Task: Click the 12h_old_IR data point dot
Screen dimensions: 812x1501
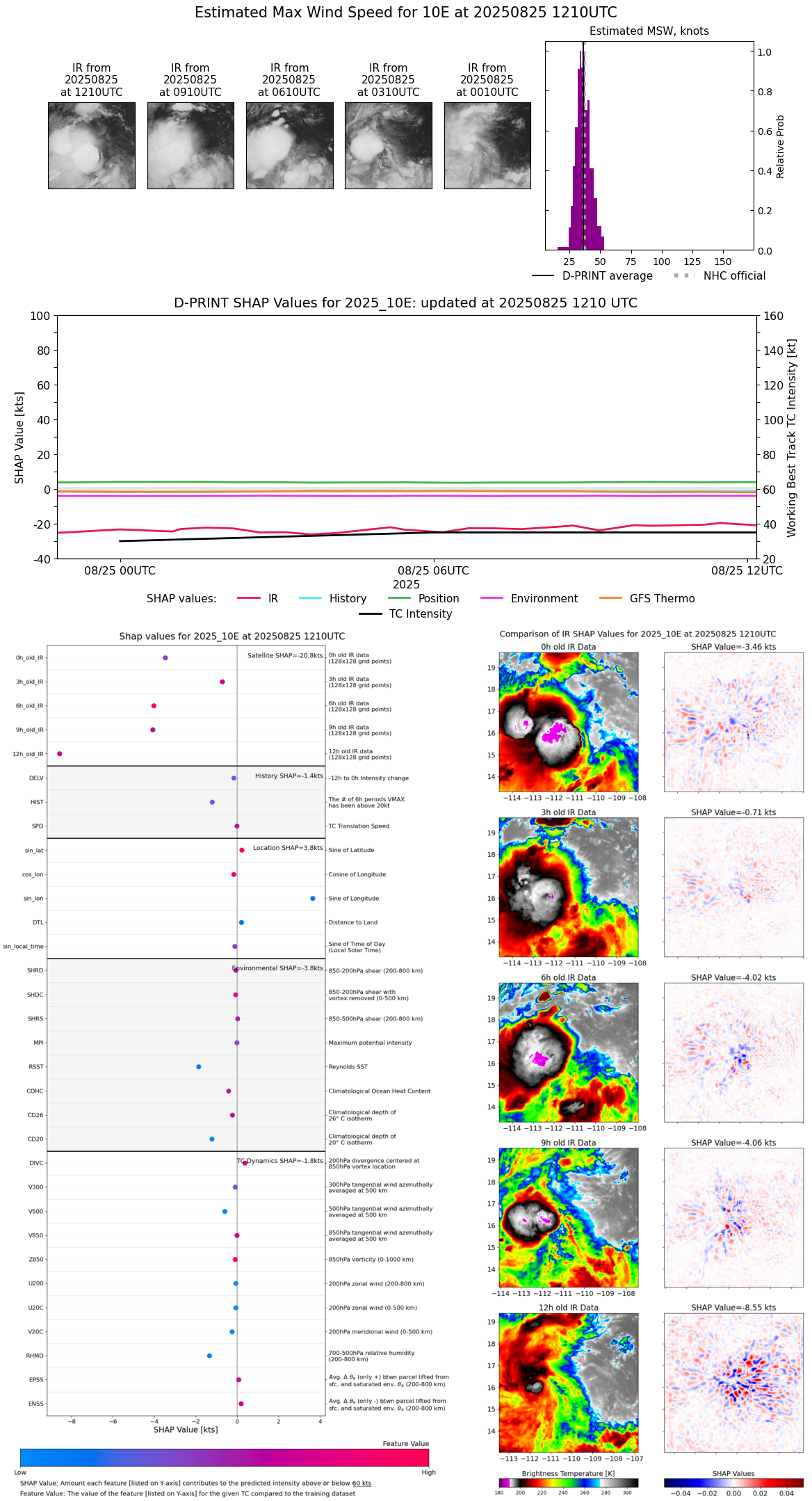Action: coord(60,753)
